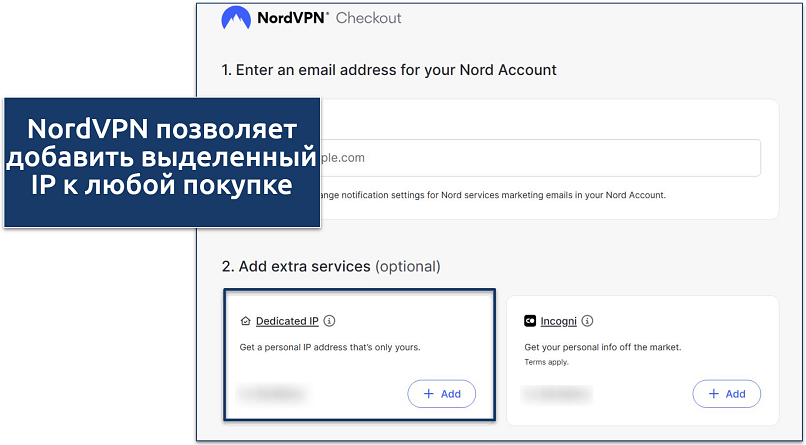Image resolution: width=806 pixels, height=445 pixels.
Task: Click the 'Enter an email address' heading
Action: point(389,70)
